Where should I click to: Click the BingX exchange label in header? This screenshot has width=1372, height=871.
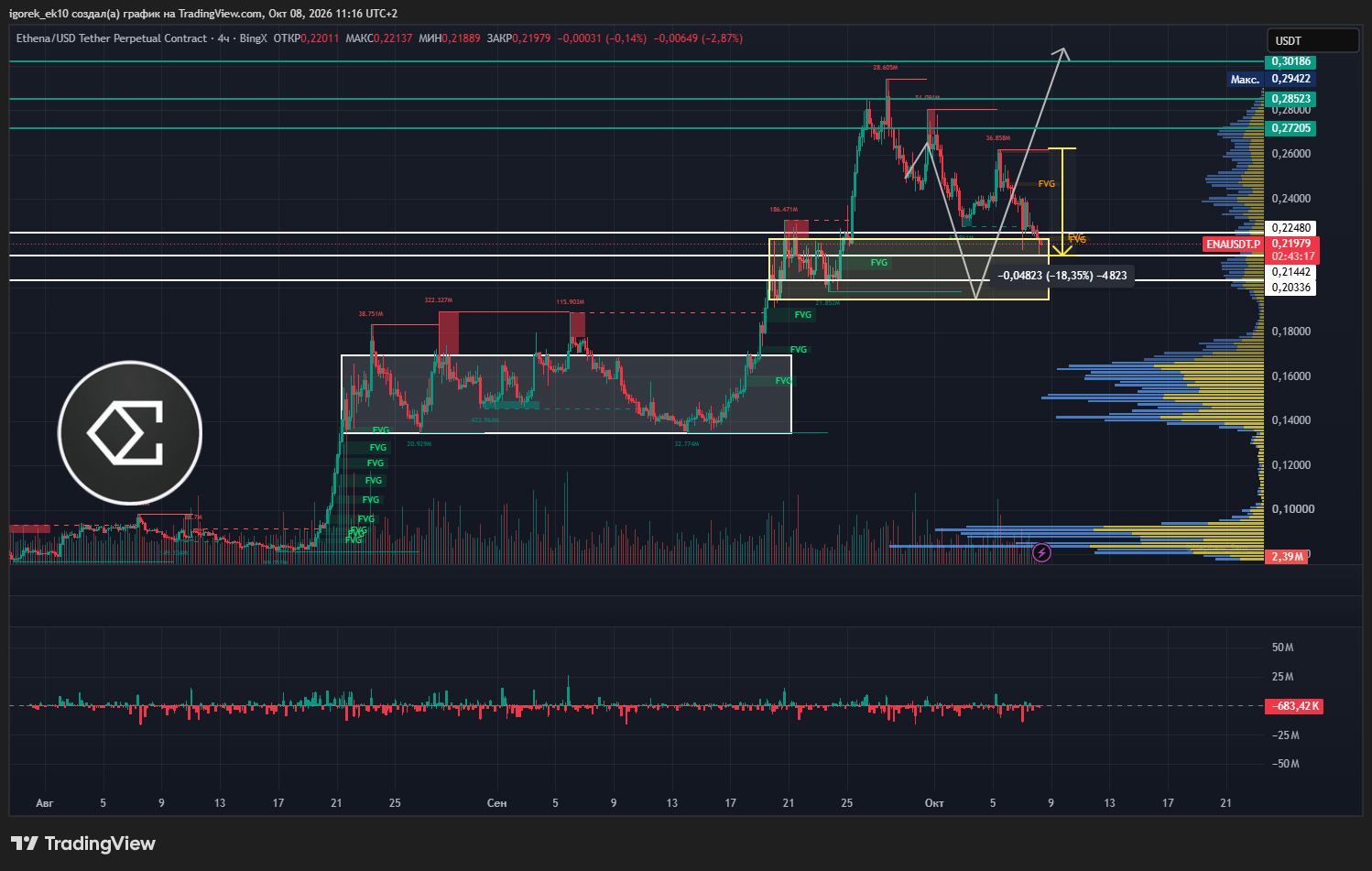click(253, 38)
